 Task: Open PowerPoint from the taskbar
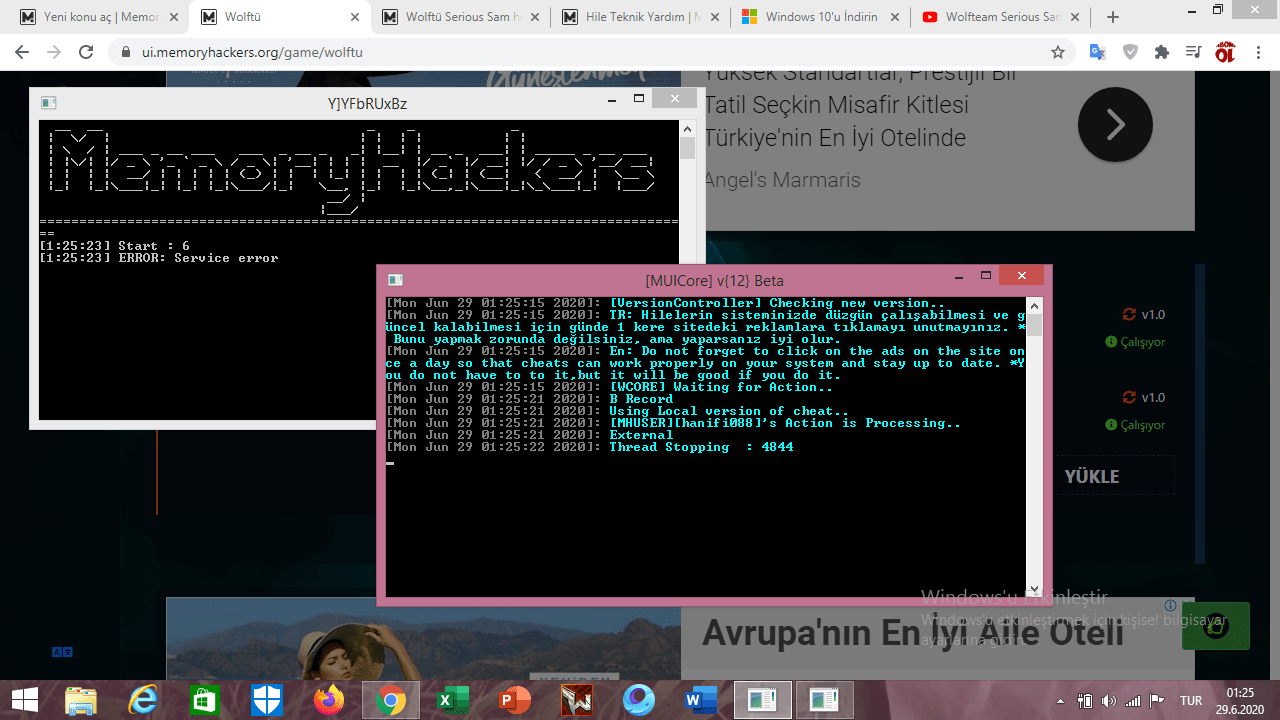(515, 700)
